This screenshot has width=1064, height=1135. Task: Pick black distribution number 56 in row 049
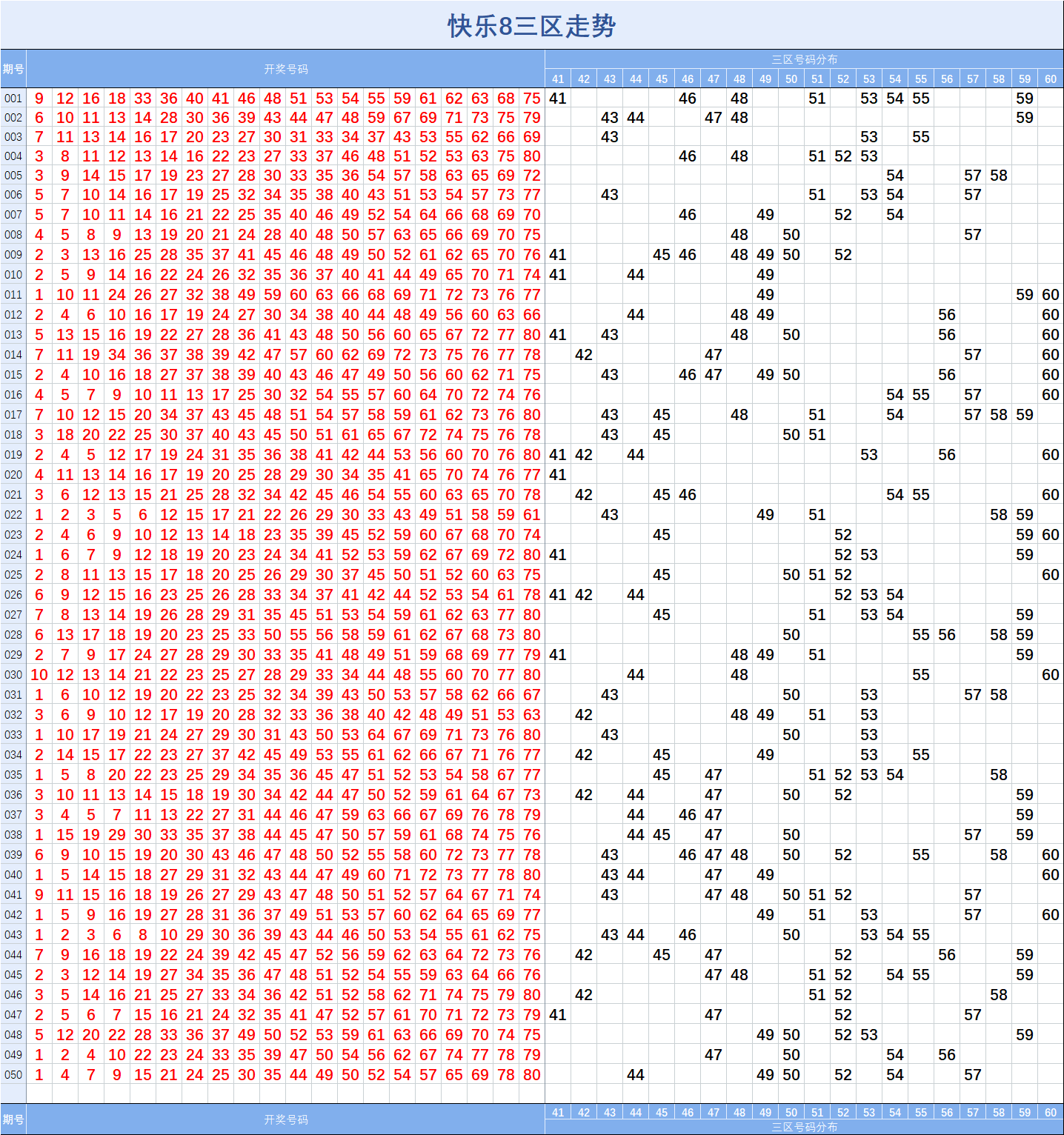(x=947, y=1055)
